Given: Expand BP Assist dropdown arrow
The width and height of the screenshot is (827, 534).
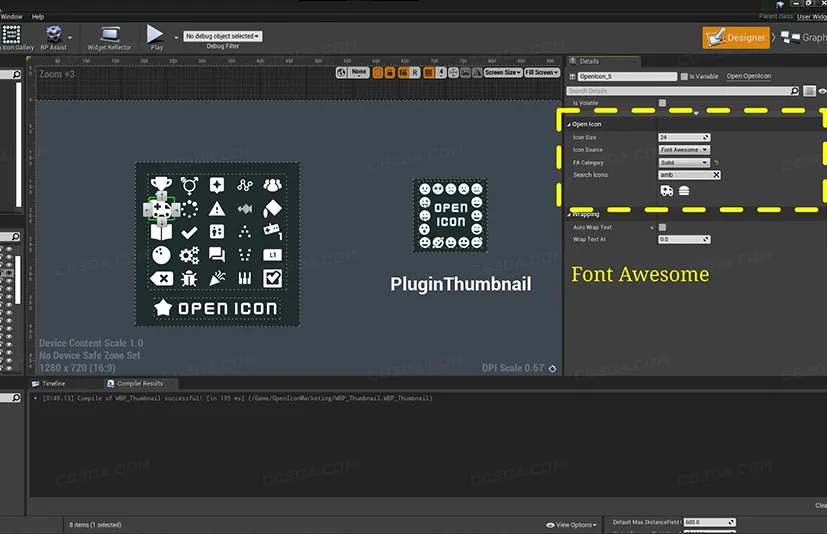Looking at the screenshot, I should tap(70, 37).
